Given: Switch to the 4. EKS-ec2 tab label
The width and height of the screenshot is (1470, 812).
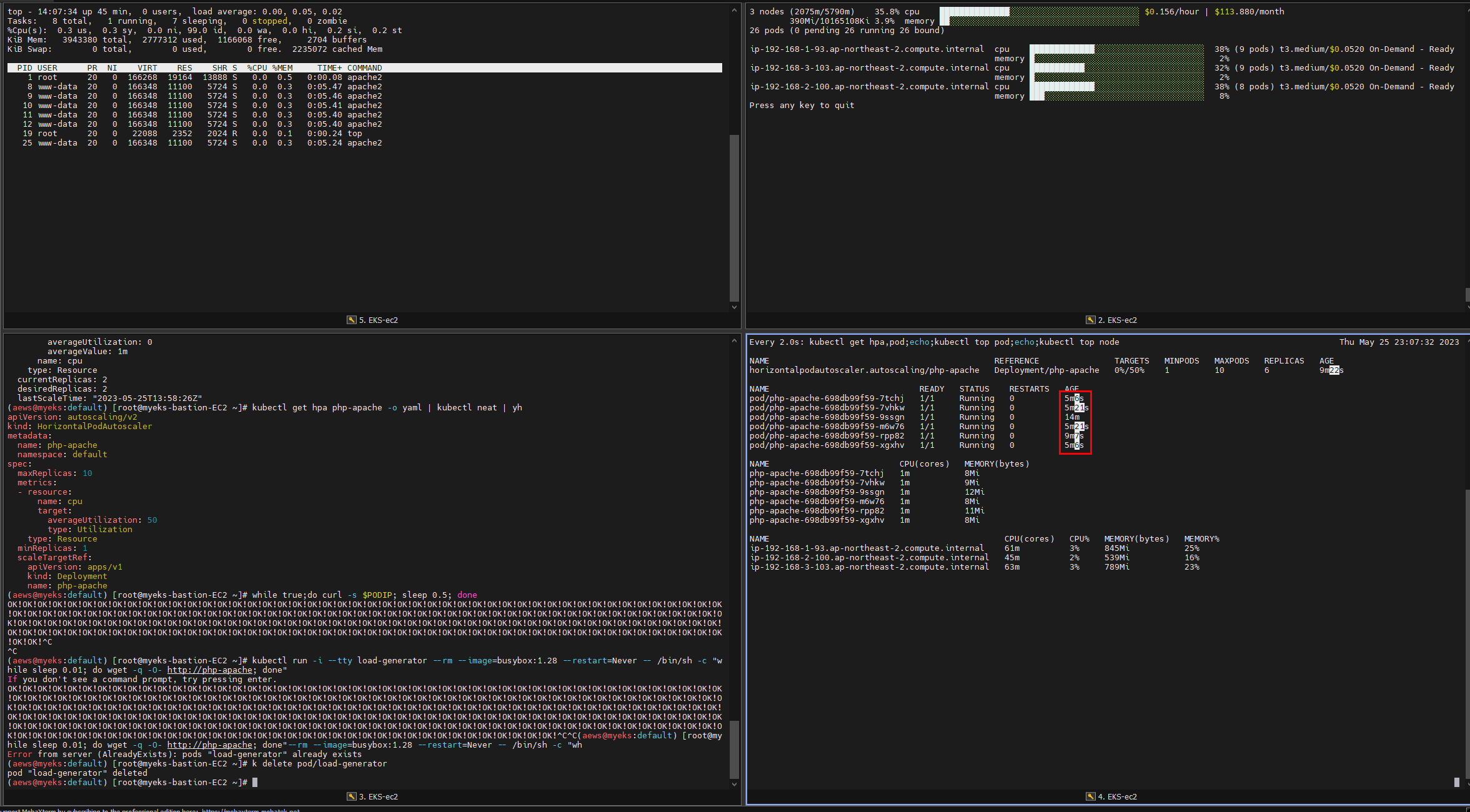Looking at the screenshot, I should [1117, 796].
